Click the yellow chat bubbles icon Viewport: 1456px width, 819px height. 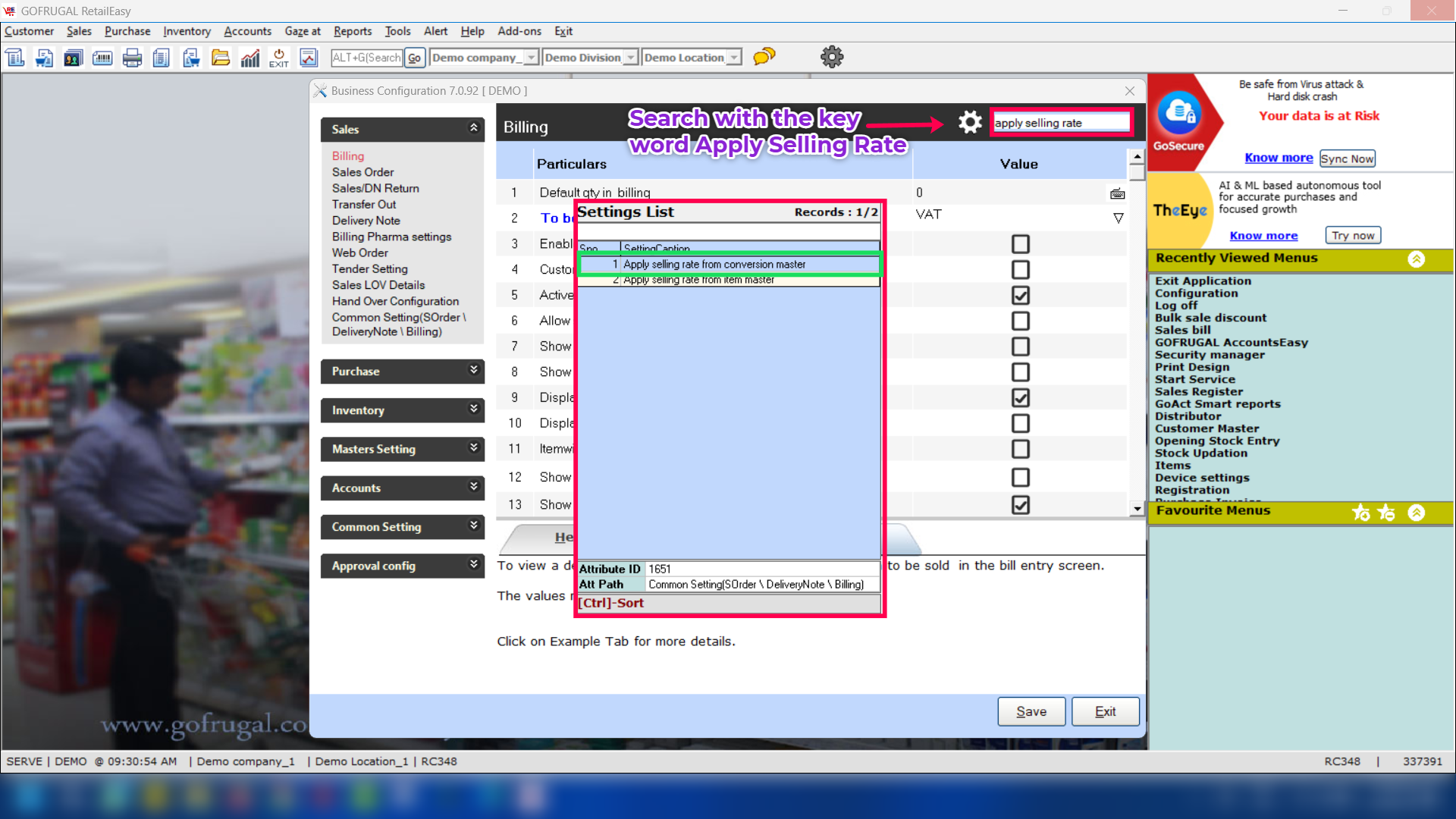764,57
